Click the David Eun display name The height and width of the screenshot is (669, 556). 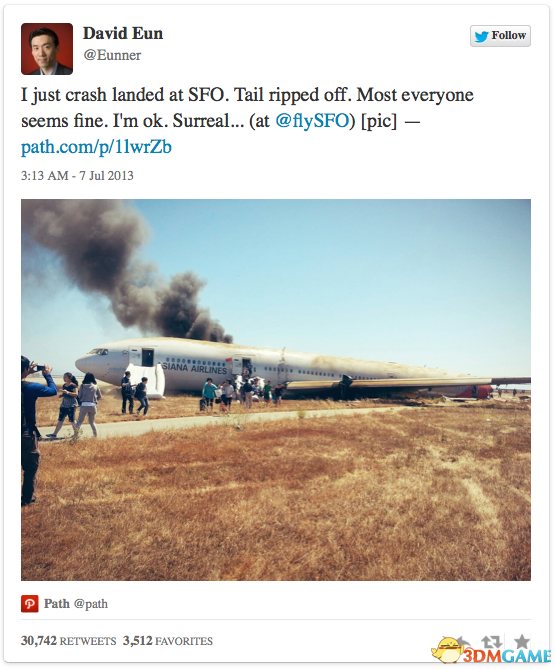[123, 33]
